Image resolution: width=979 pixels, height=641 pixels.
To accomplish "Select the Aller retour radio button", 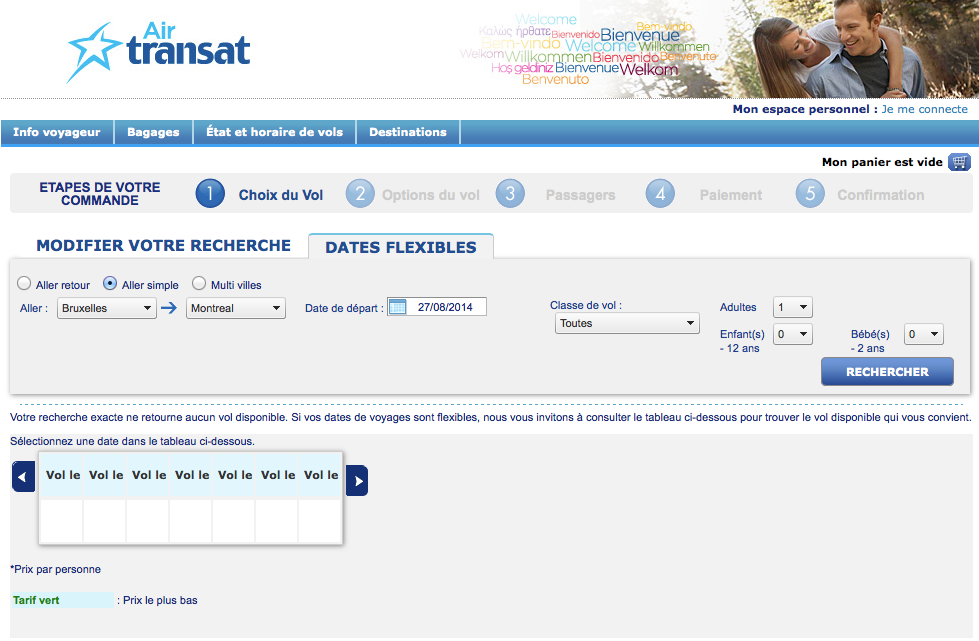I will (x=25, y=284).
